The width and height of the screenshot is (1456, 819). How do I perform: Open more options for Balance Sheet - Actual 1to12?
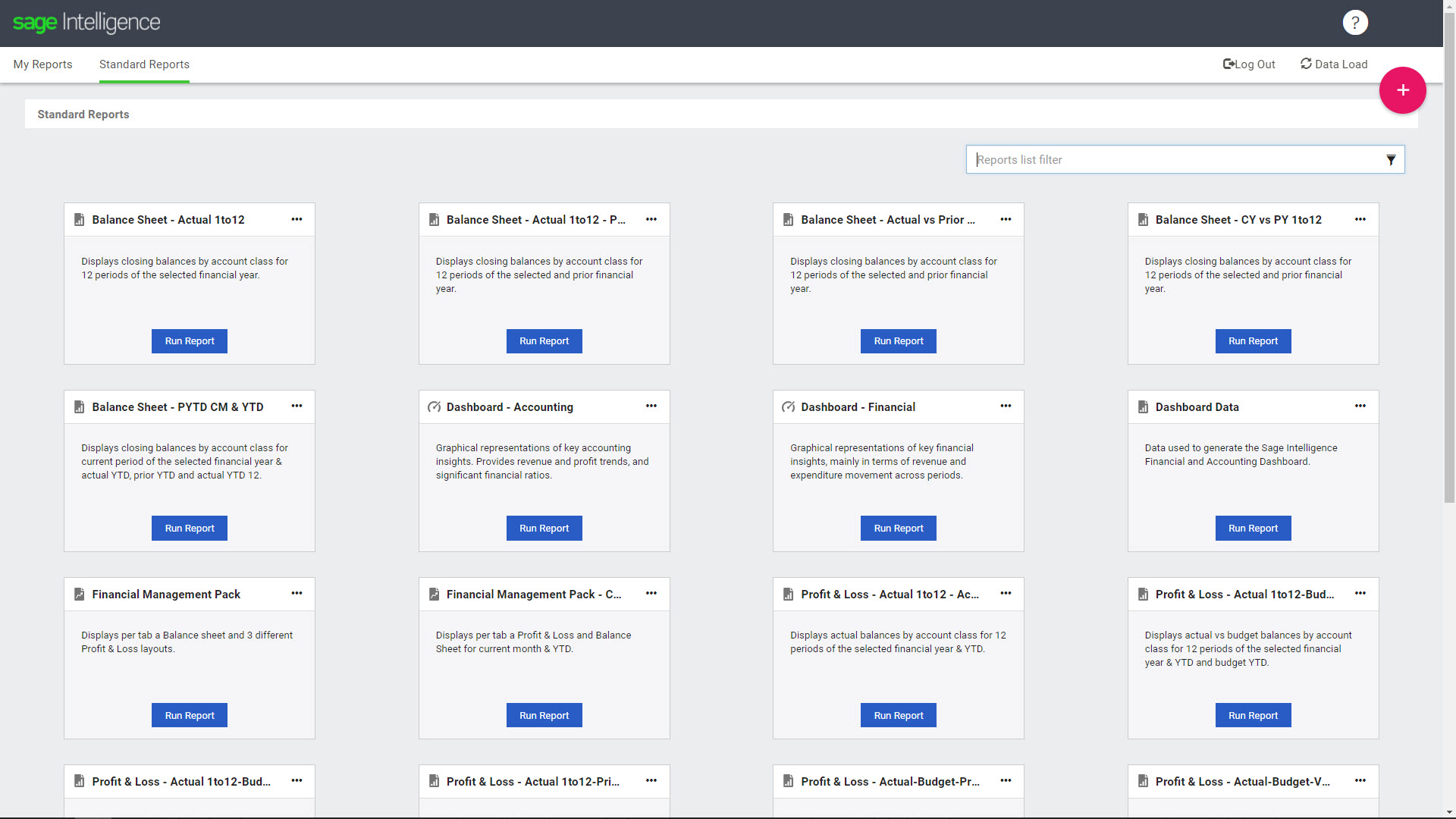coord(297,219)
